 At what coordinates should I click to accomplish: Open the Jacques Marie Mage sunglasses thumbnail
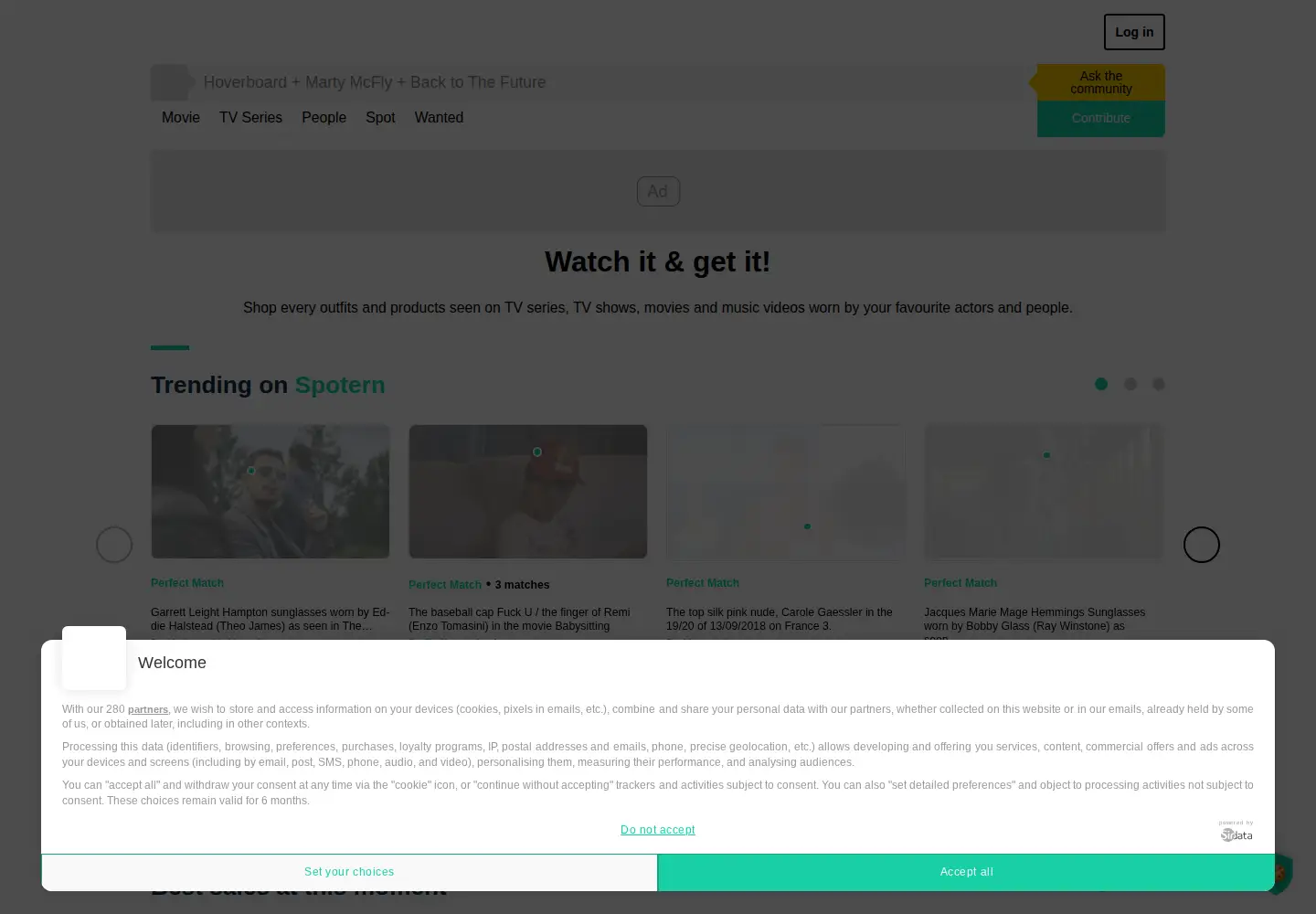coord(1044,492)
